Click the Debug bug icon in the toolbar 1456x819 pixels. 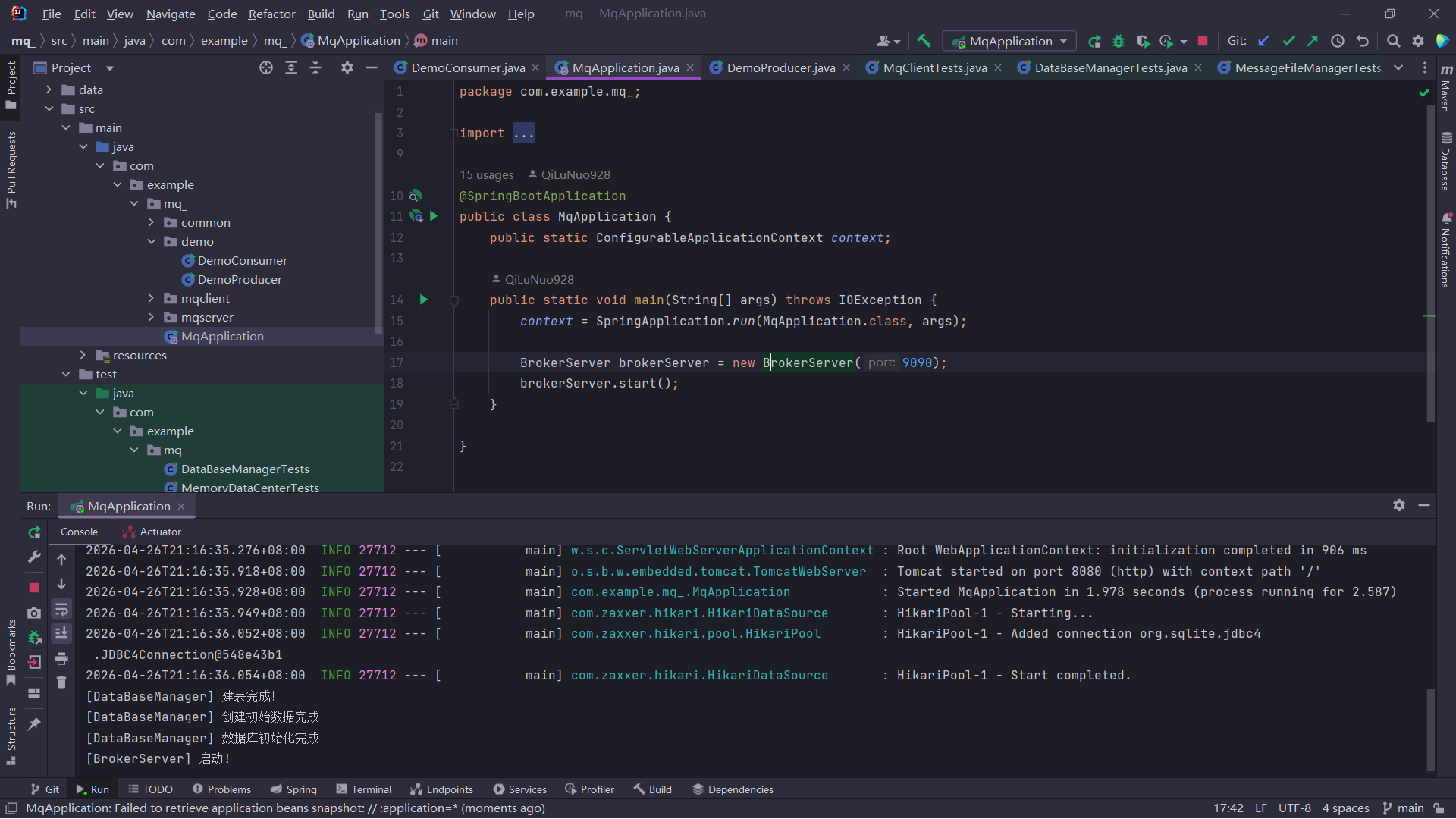[x=1118, y=41]
